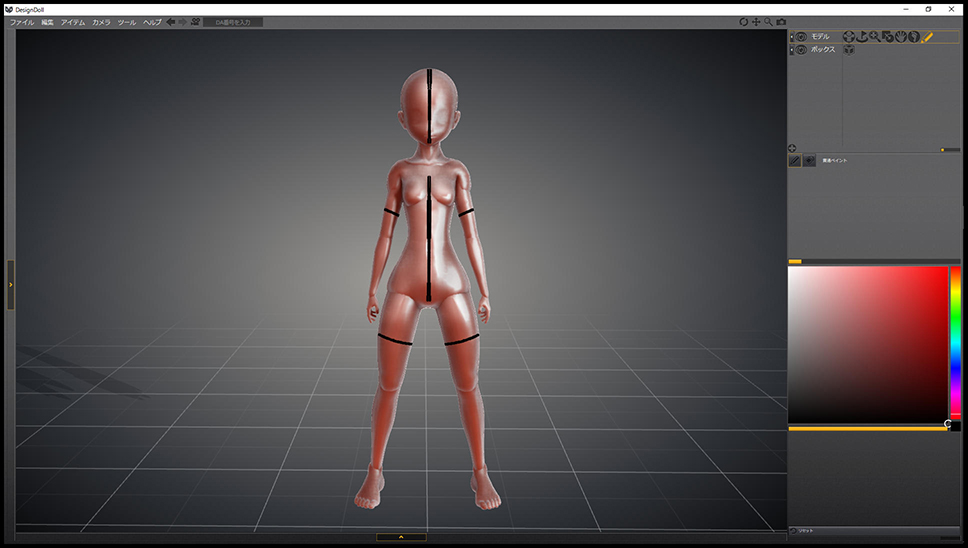The width and height of the screenshot is (968, 548).
Task: Expand the left side panel arrow
Action: pos(10,284)
